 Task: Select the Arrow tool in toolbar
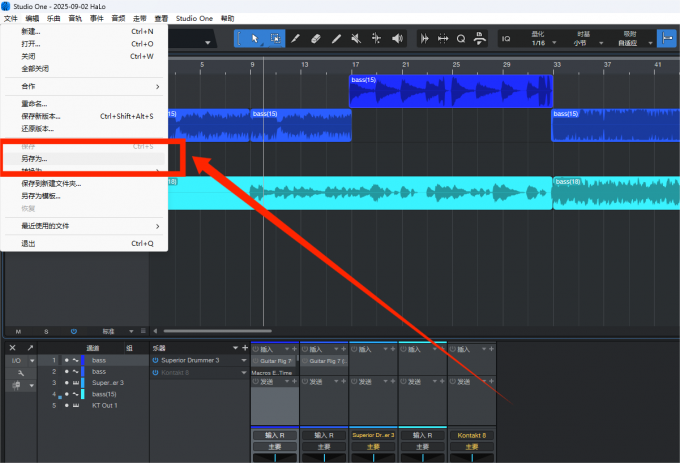click(x=254, y=39)
